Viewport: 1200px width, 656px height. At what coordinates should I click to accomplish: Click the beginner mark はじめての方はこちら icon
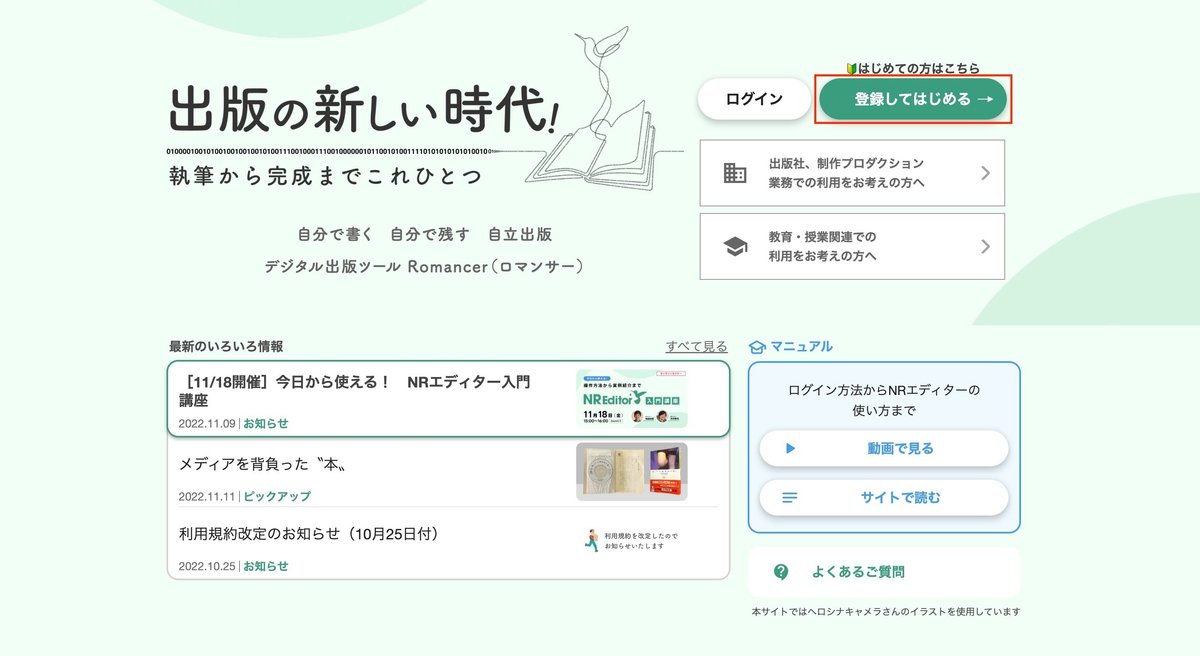851,69
